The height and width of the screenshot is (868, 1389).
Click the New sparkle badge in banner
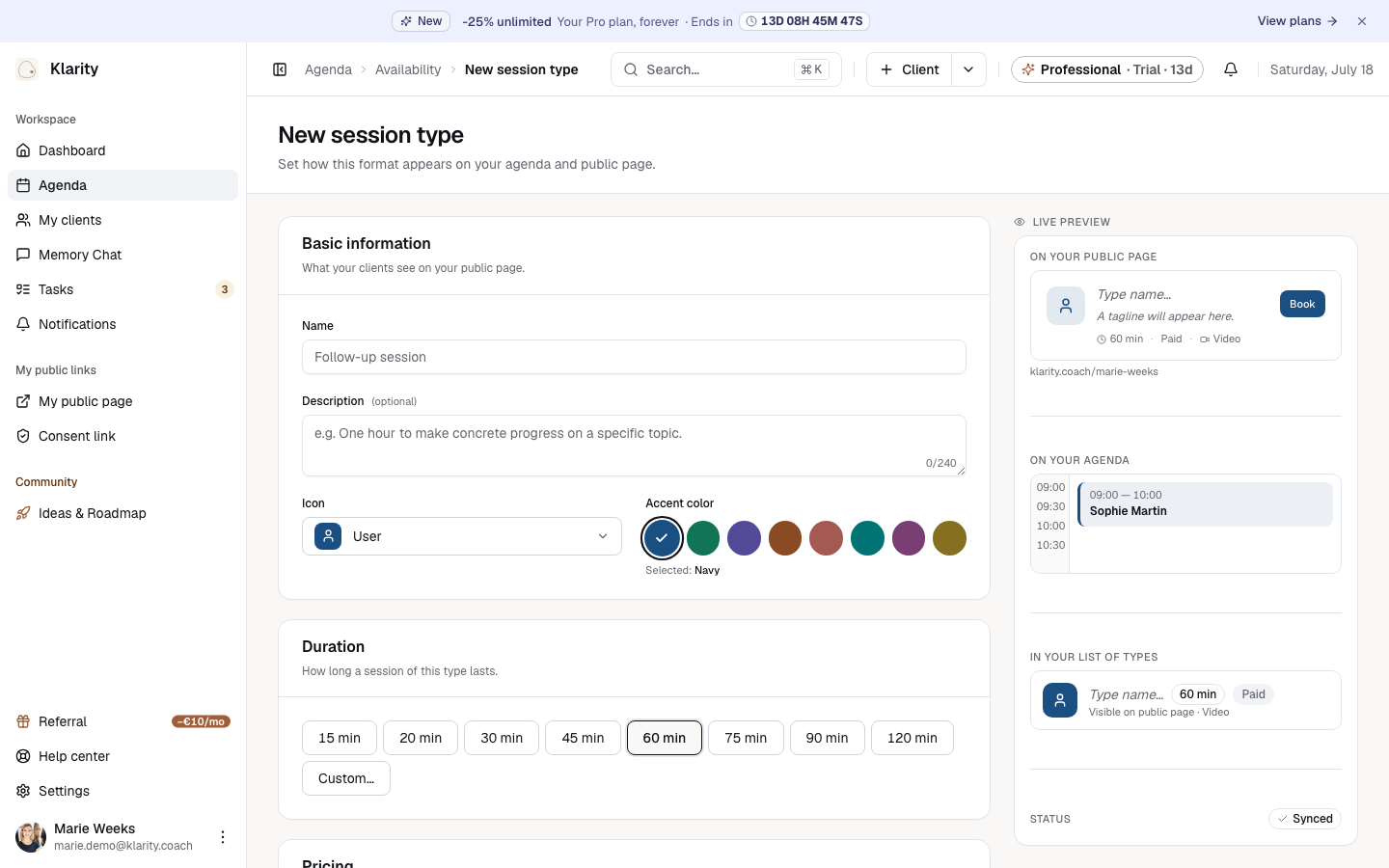pos(421,21)
